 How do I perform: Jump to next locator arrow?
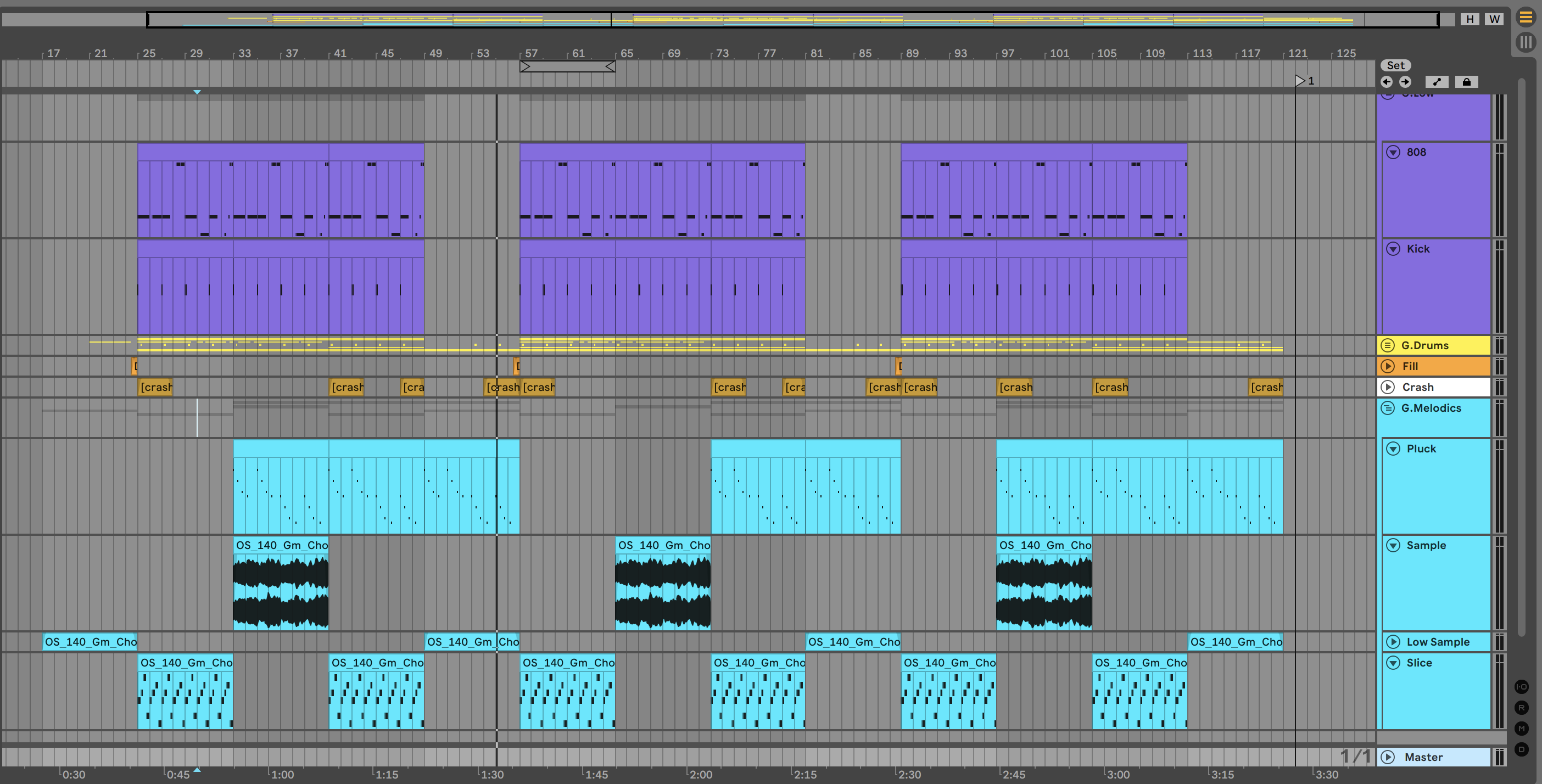click(x=1405, y=82)
